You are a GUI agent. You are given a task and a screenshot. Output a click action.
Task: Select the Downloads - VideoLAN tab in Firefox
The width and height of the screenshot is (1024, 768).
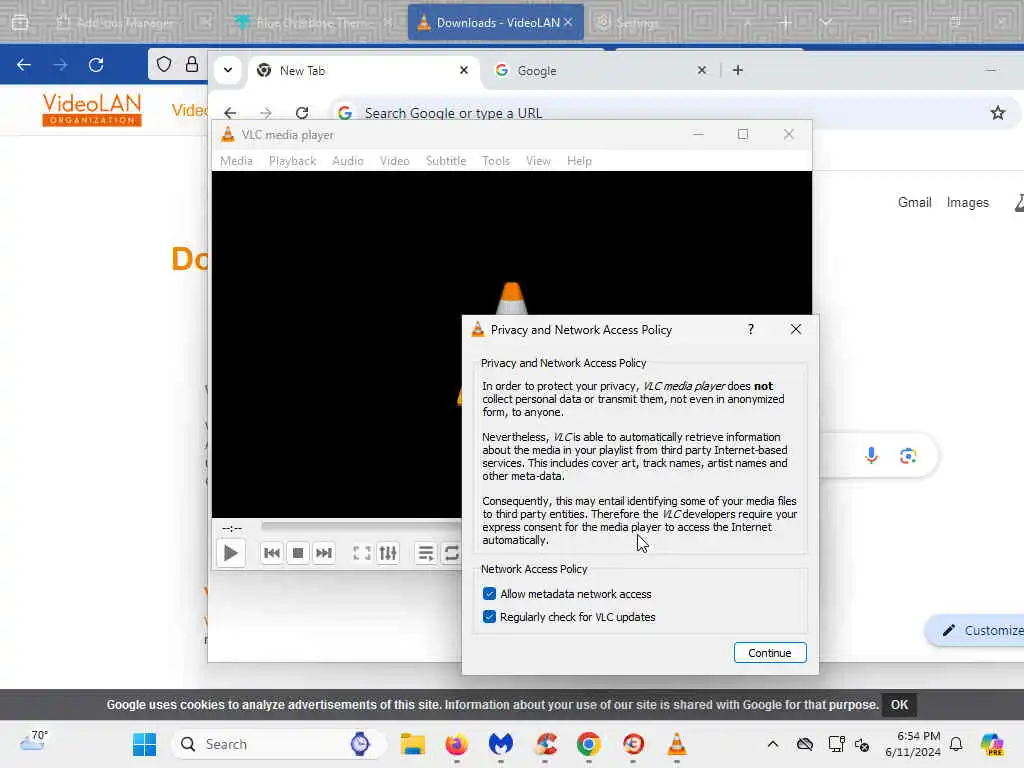(496, 22)
